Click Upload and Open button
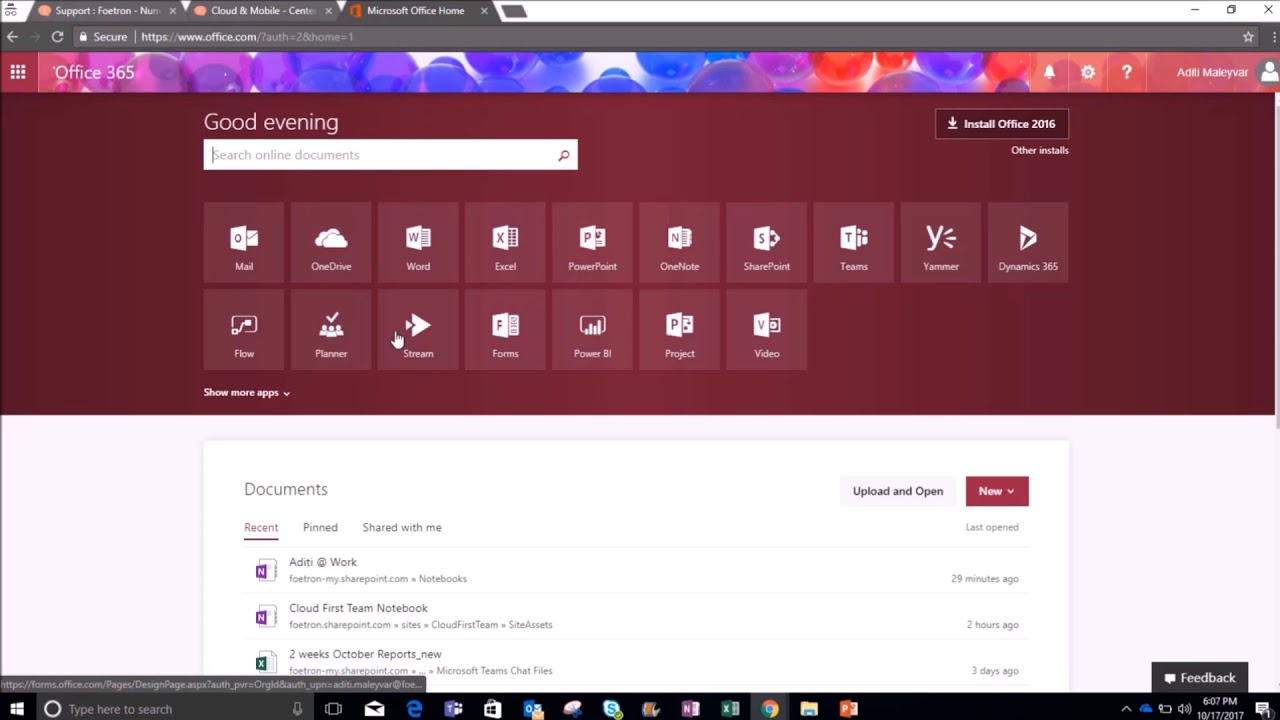1280x720 pixels. tap(898, 491)
